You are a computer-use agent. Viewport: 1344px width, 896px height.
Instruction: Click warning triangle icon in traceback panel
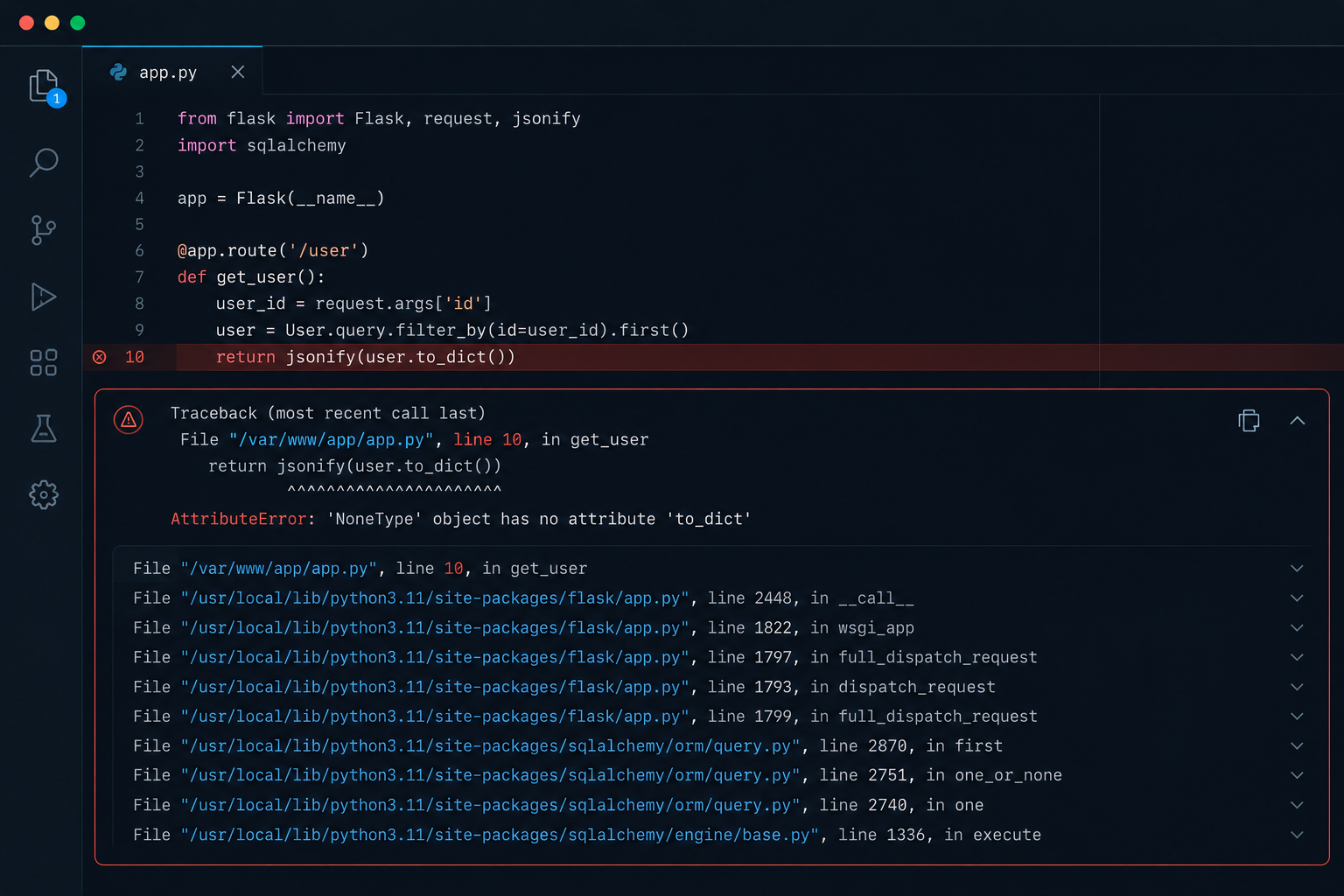pyautogui.click(x=129, y=420)
